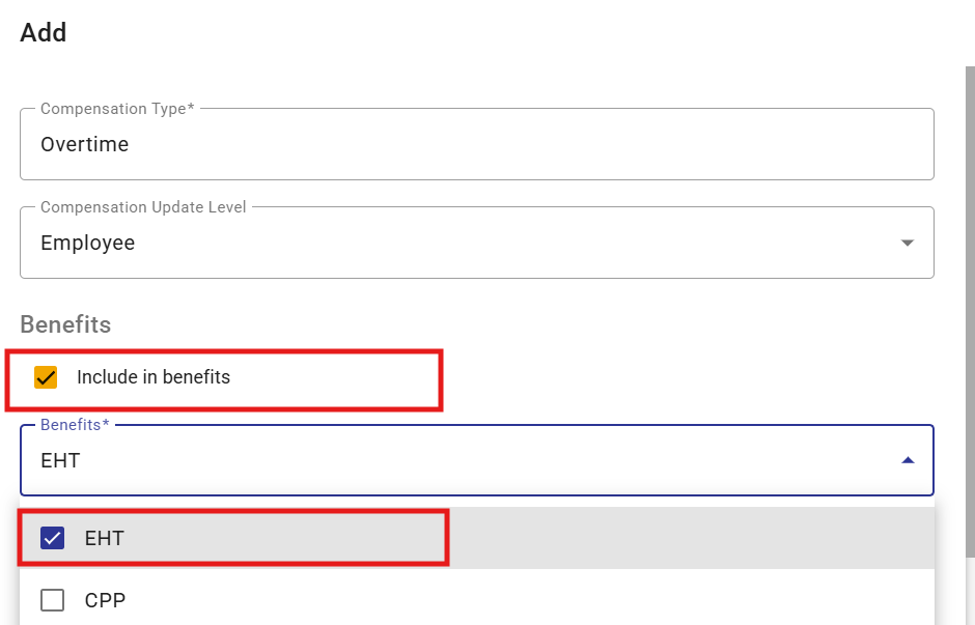Viewport: 975px width, 625px height.
Task: Click the down arrow beside Employee
Action: pyautogui.click(x=907, y=243)
